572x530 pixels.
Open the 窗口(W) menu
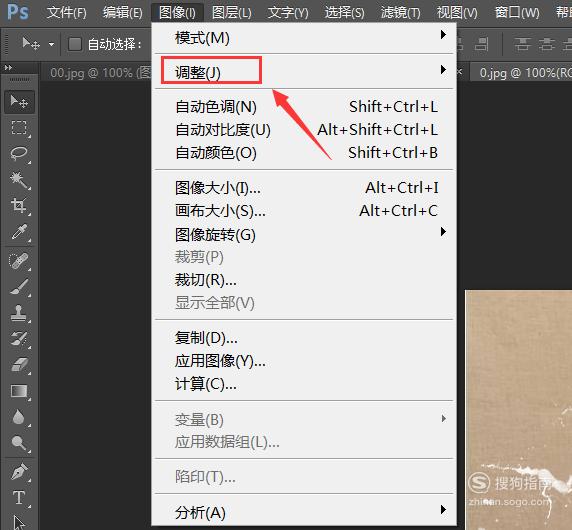(517, 13)
